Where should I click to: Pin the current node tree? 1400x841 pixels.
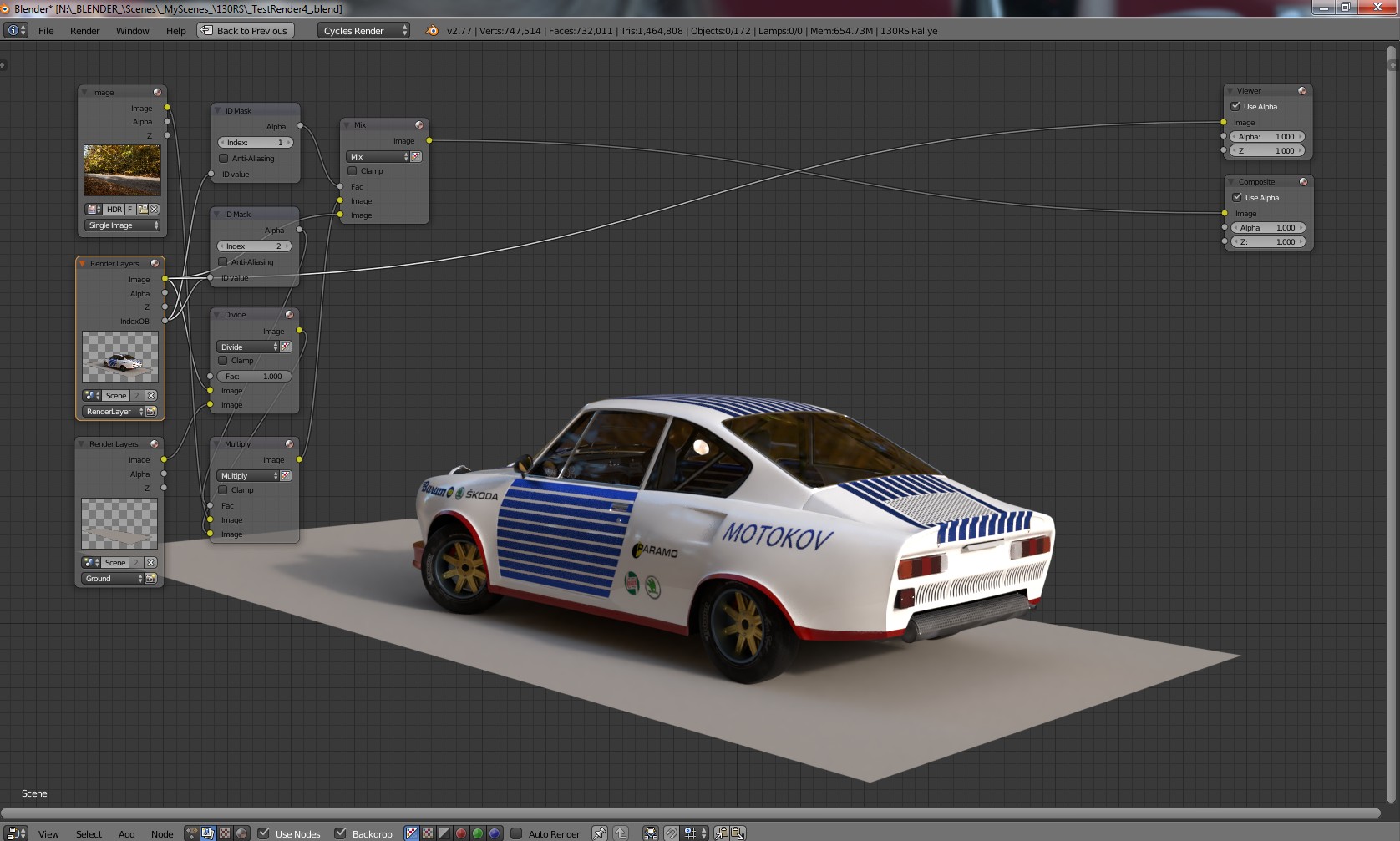(600, 833)
